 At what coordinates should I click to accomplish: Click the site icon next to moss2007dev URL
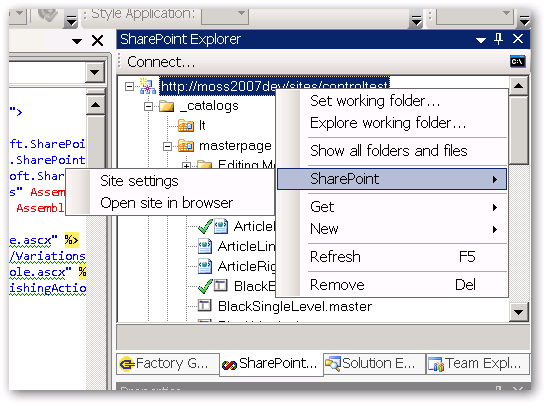click(148, 86)
